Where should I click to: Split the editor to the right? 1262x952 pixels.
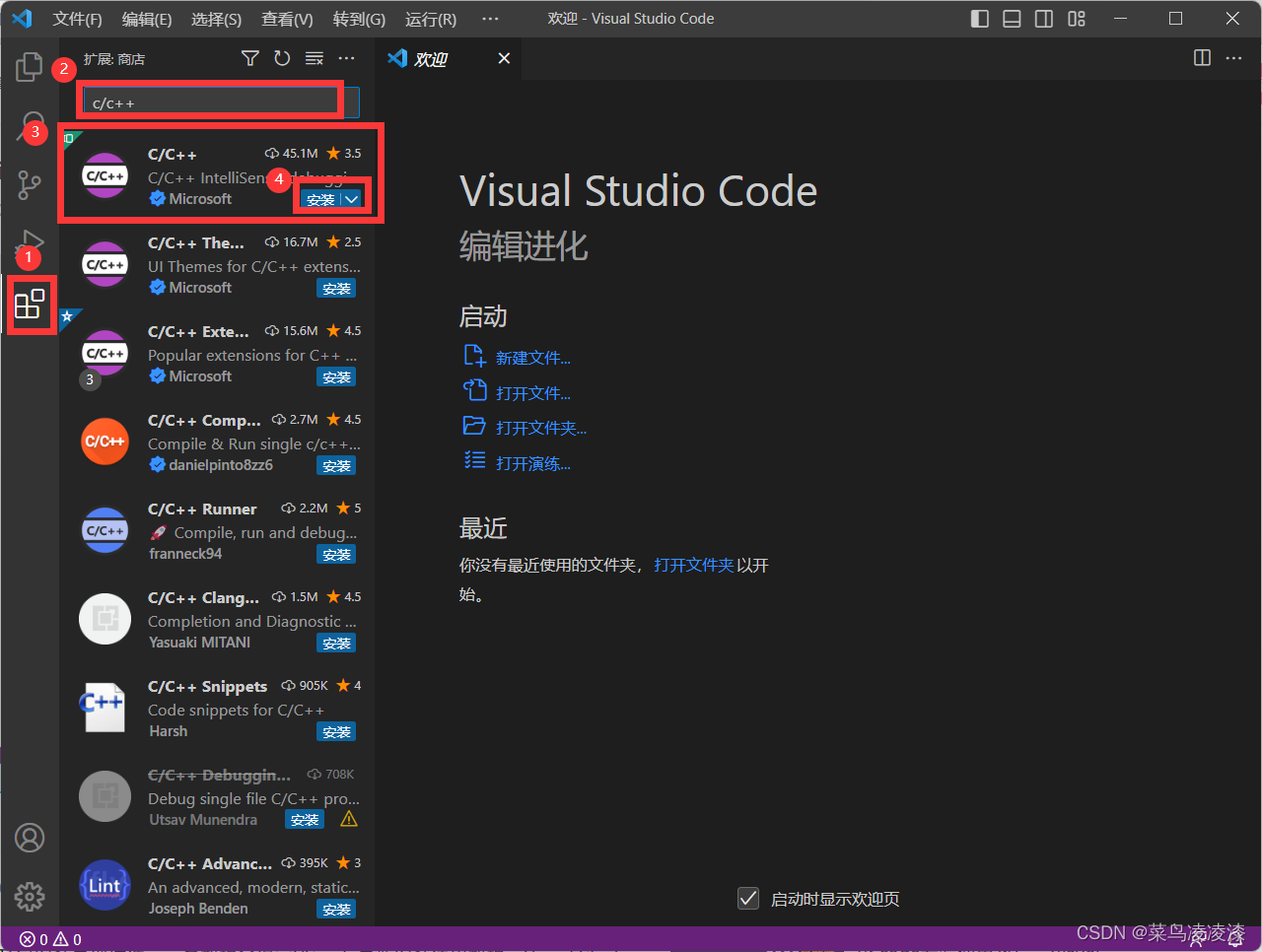pos(1202,58)
